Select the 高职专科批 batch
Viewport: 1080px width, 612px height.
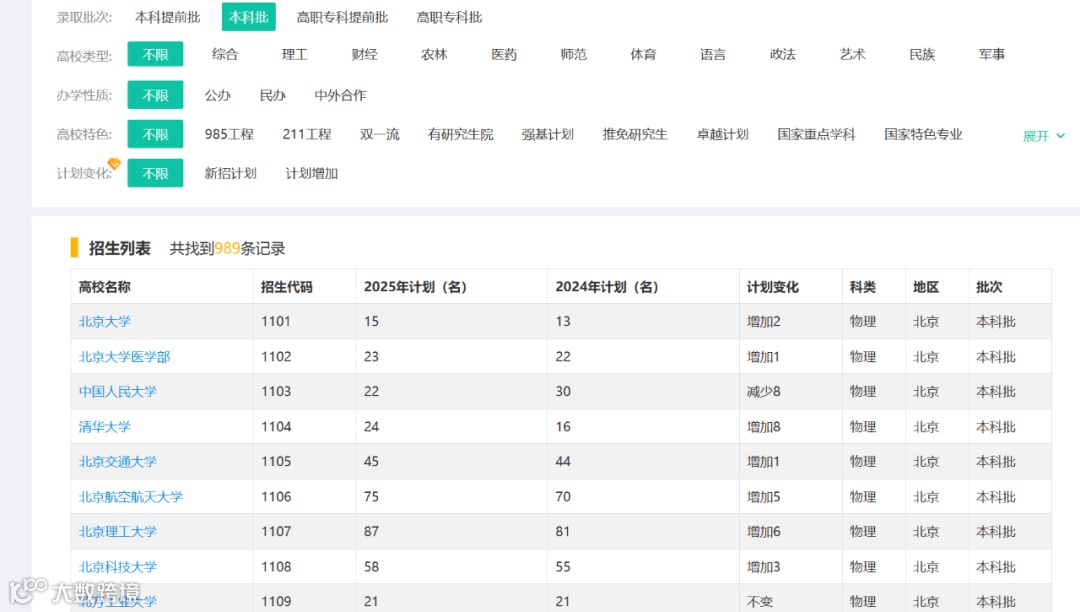tap(449, 17)
